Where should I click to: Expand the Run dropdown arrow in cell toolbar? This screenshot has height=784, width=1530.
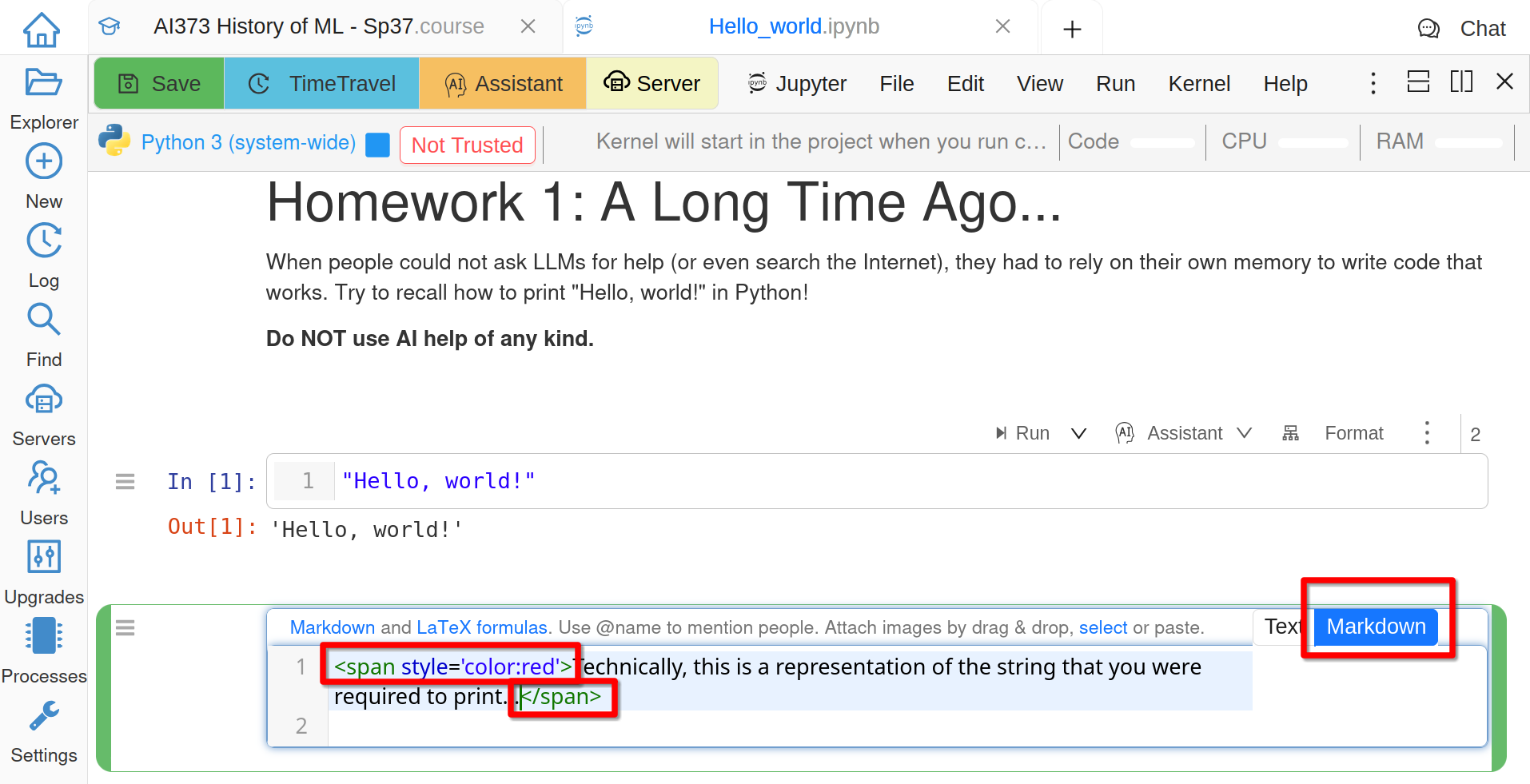coord(1078,433)
